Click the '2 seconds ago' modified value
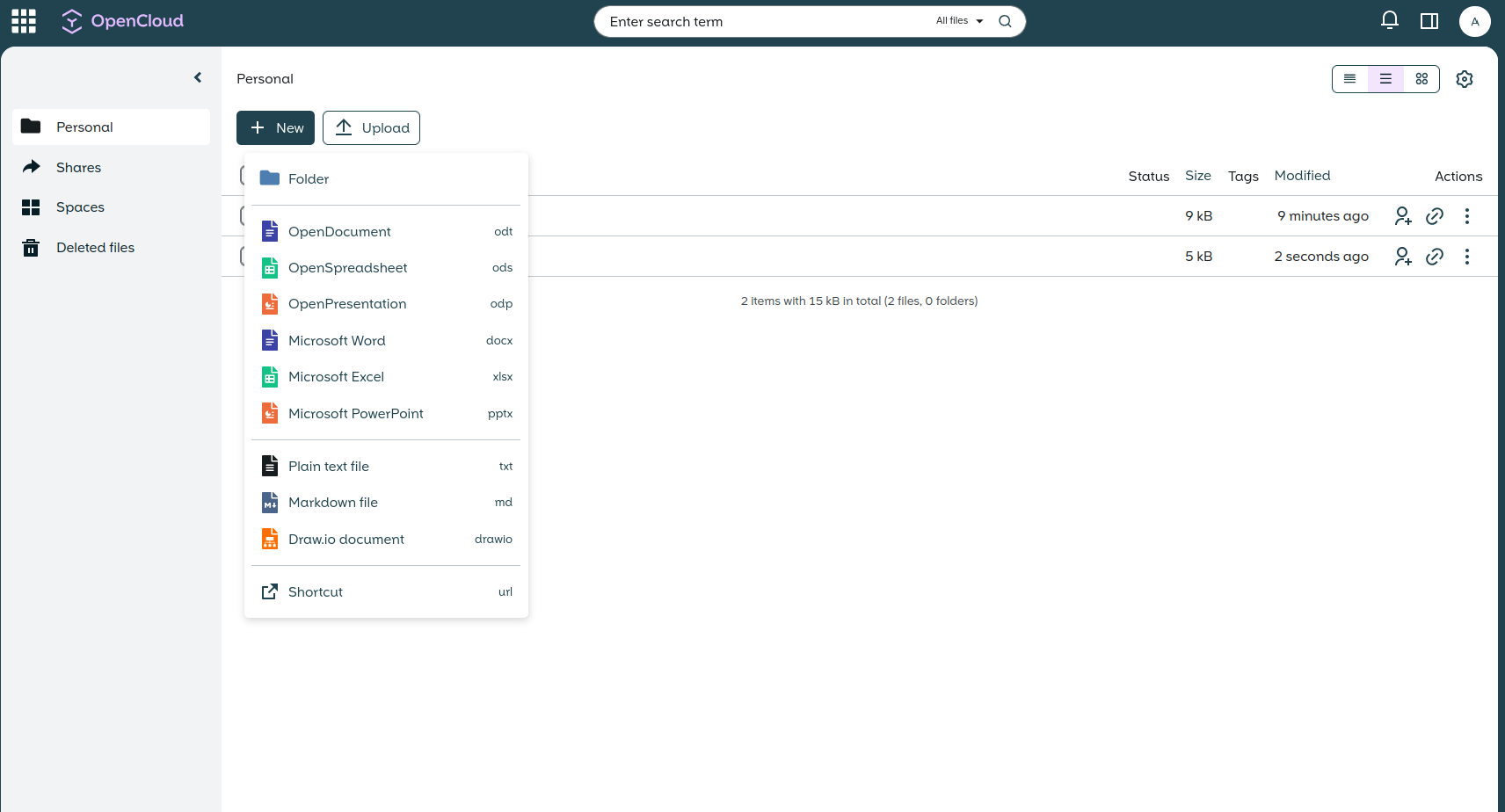Screen dimensions: 1505x812 (1321, 257)
